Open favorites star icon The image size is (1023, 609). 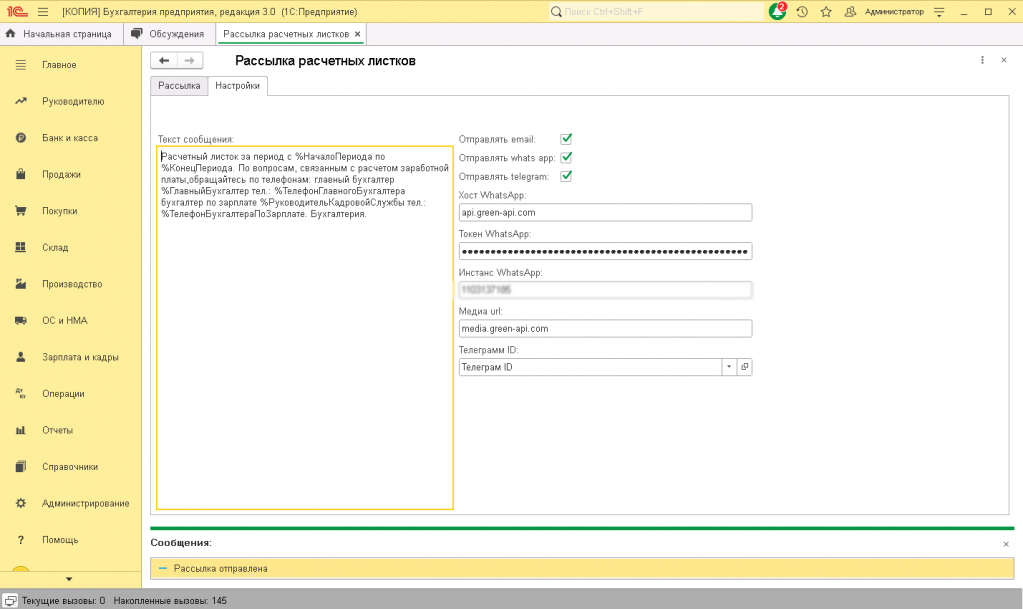826,12
